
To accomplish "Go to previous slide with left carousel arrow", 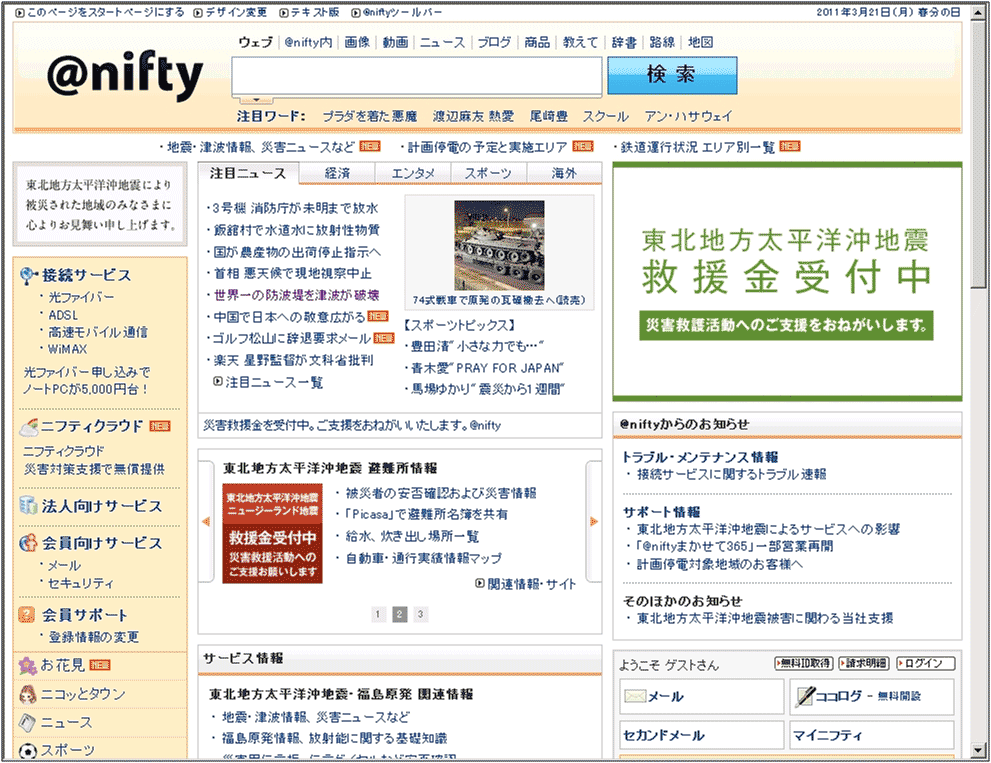I will (x=206, y=521).
